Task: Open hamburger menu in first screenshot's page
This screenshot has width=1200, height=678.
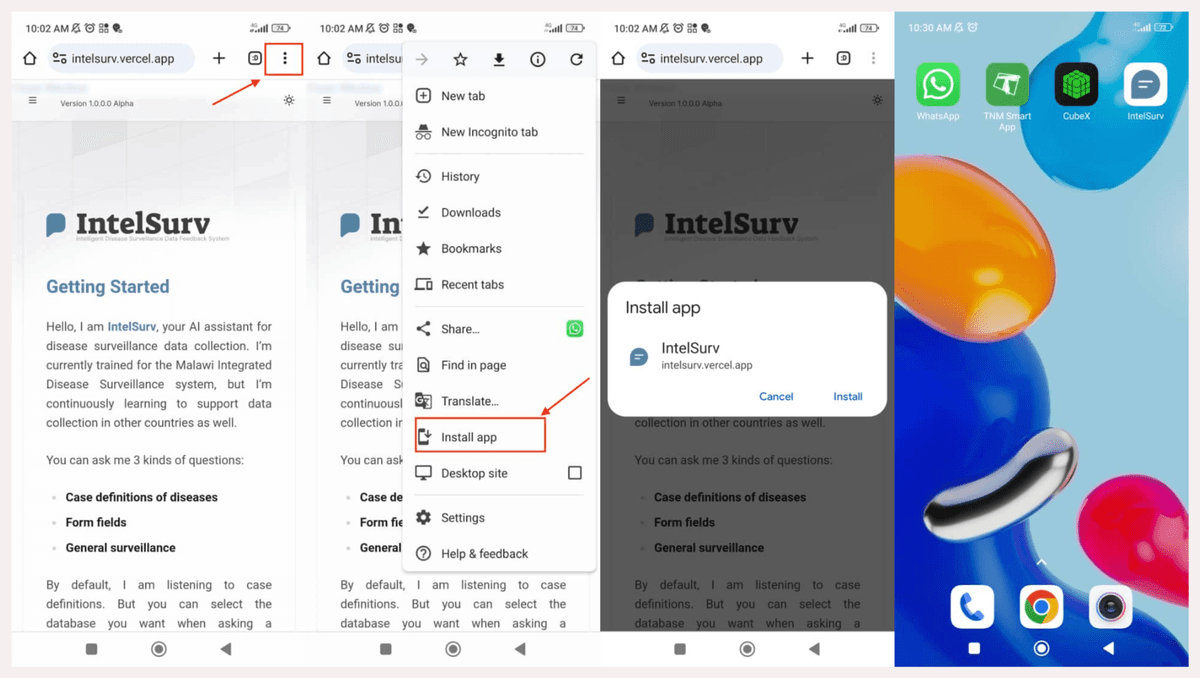Action: pyautogui.click(x=33, y=101)
